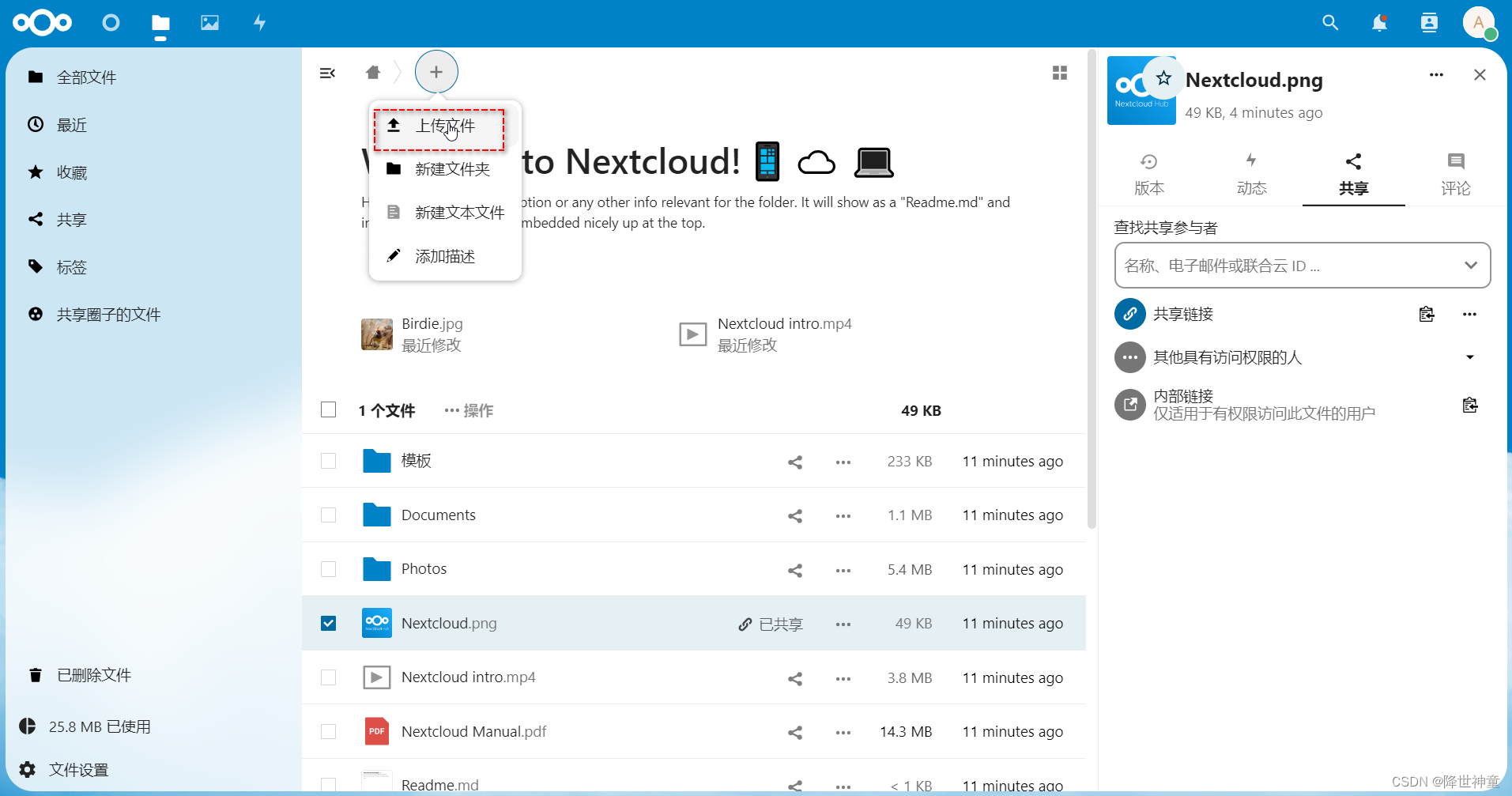Open the recent Nextcloud intro.mp4 item
Image resolution: width=1512 pixels, height=796 pixels.
[x=766, y=334]
